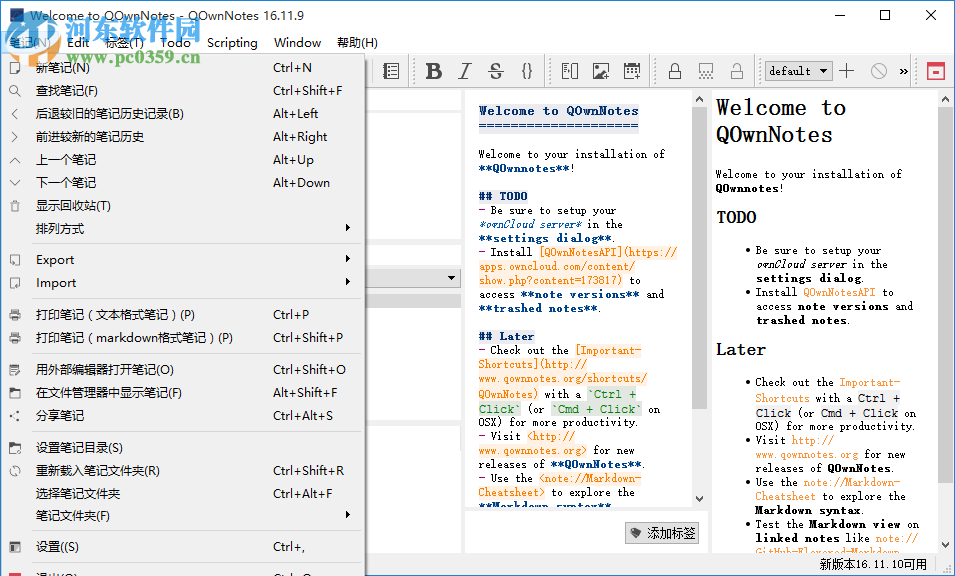The width and height of the screenshot is (955, 576).
Task: Click the red distraction-free mode icon
Action: [935, 71]
